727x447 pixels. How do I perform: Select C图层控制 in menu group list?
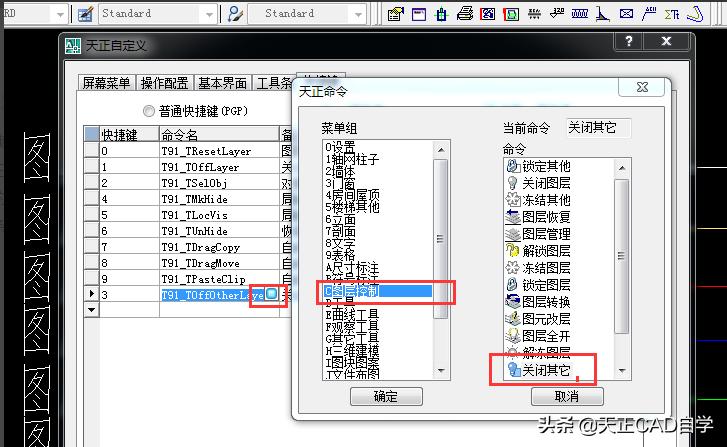[378, 291]
